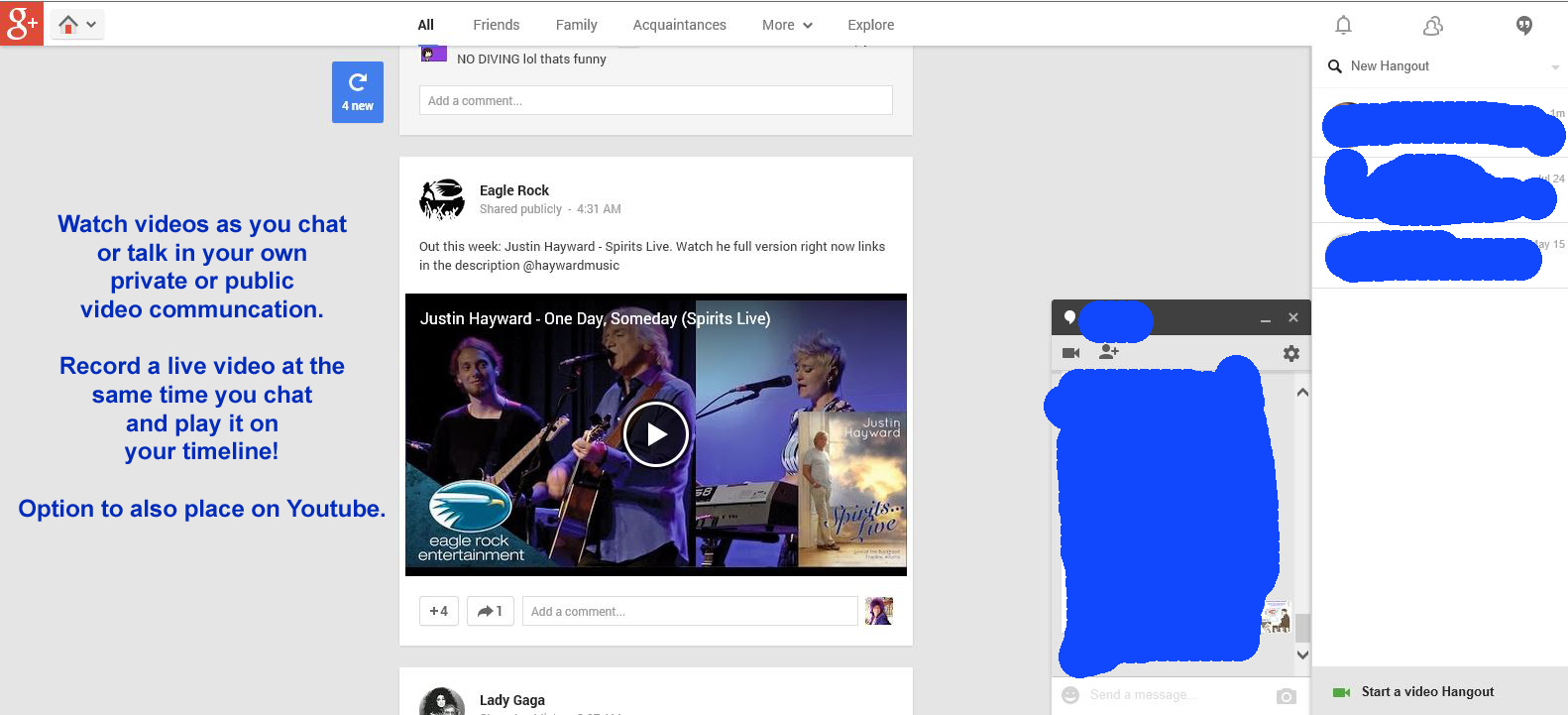Screen dimensions: 1568x715
Task: Open the add people icon in header
Action: [x=1433, y=26]
